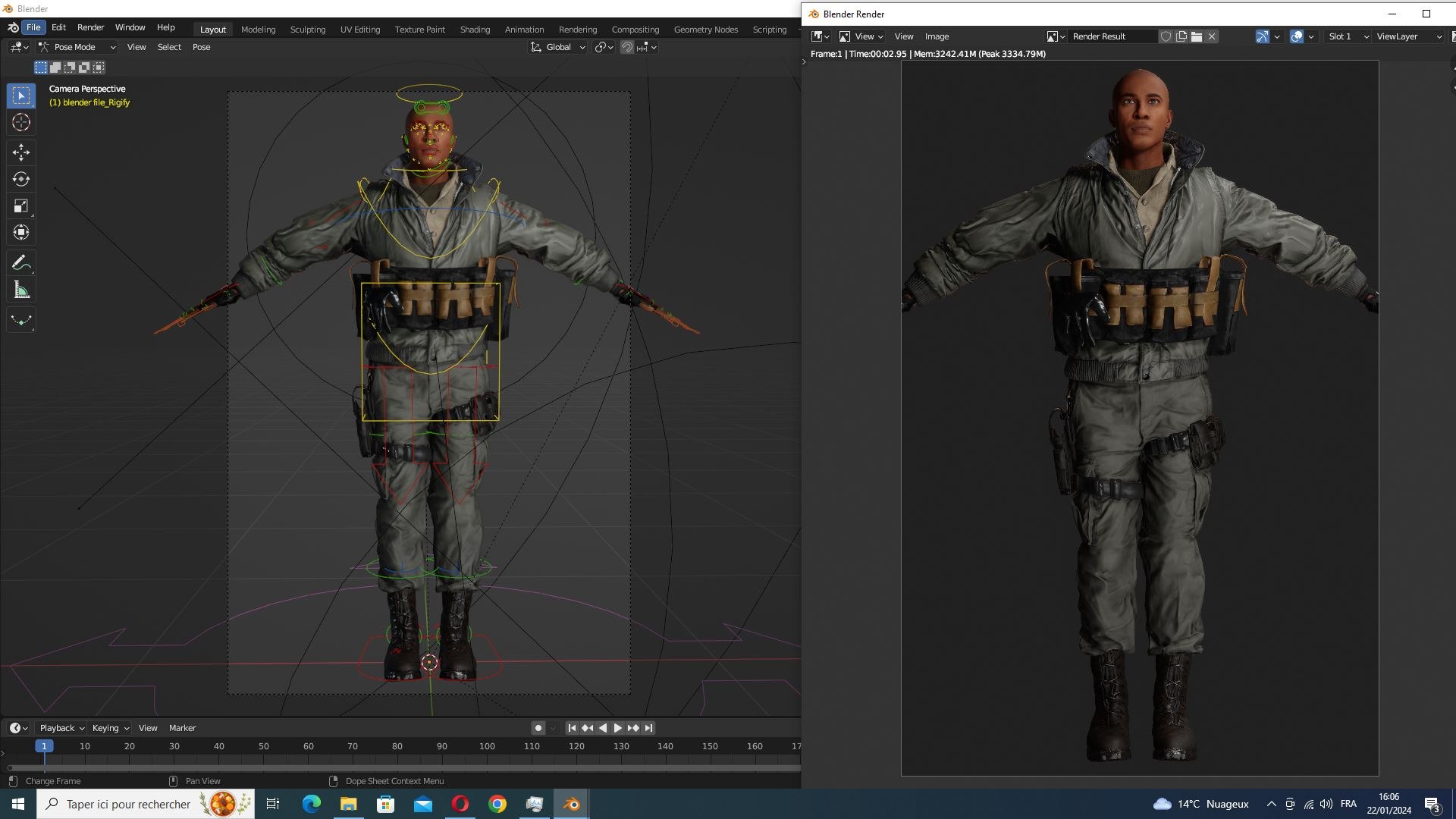Click the new image copy icon
Viewport: 1456px width, 819px height.
click(1181, 36)
